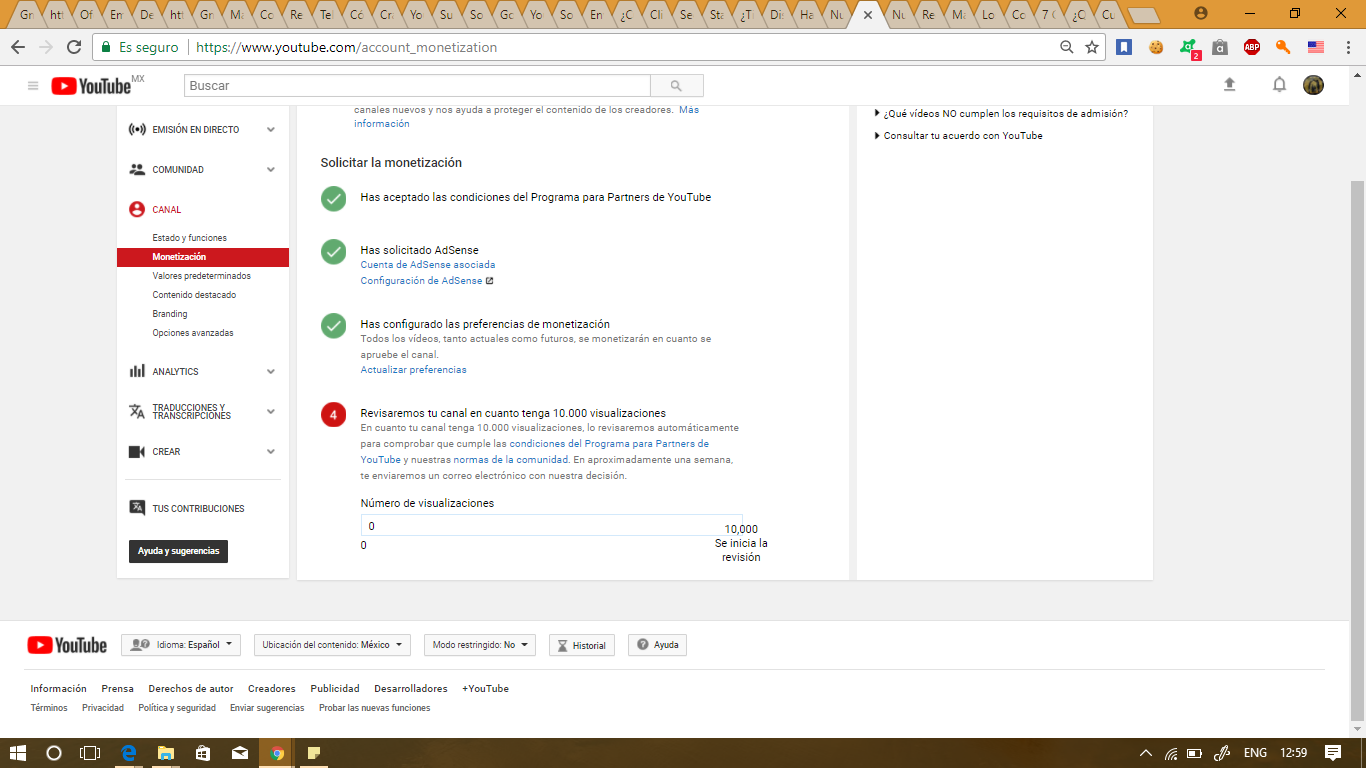
Task: Select Branding in sidebar
Action: click(x=170, y=314)
